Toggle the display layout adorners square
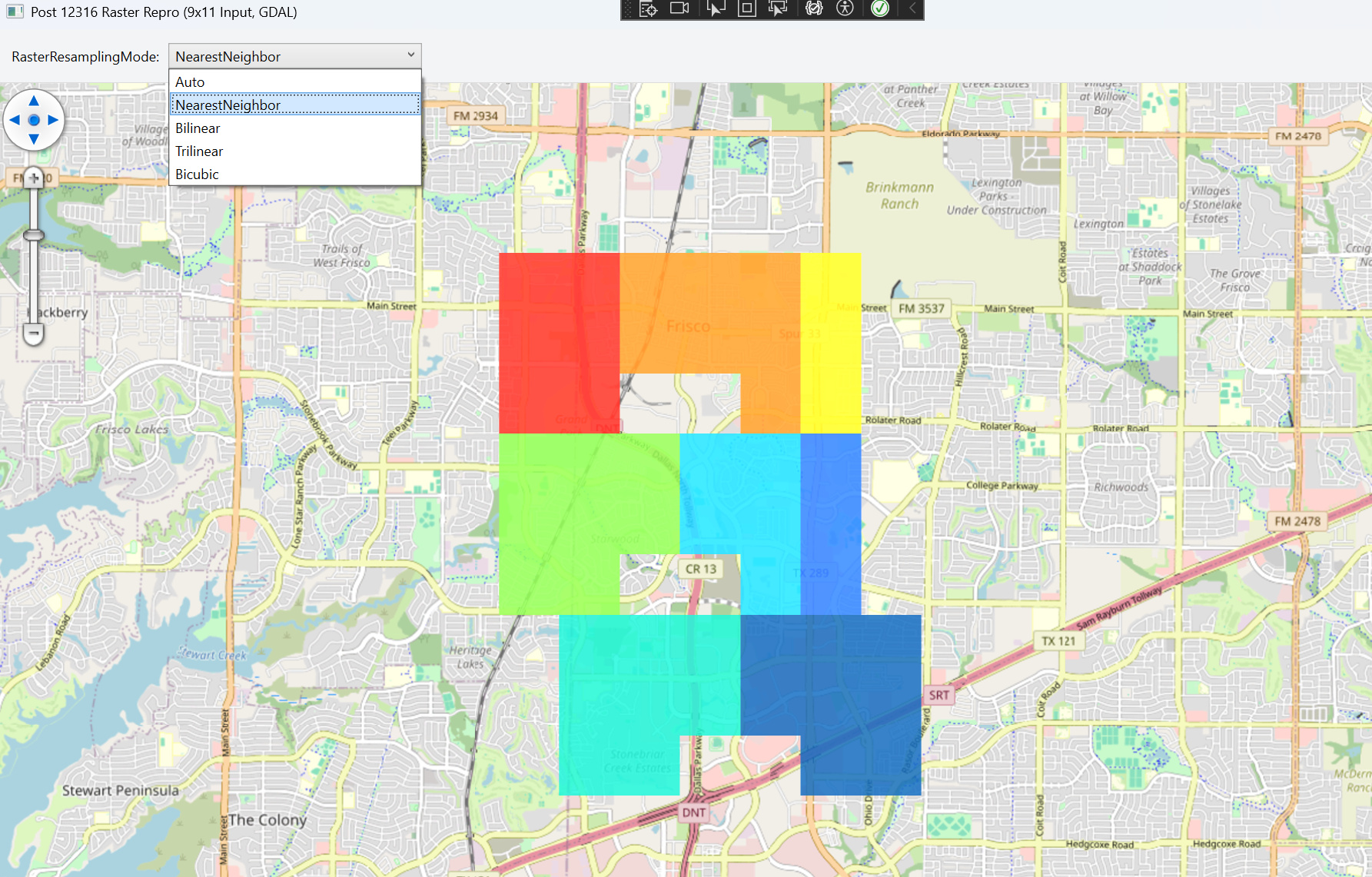The width and height of the screenshot is (1372, 877). click(746, 8)
